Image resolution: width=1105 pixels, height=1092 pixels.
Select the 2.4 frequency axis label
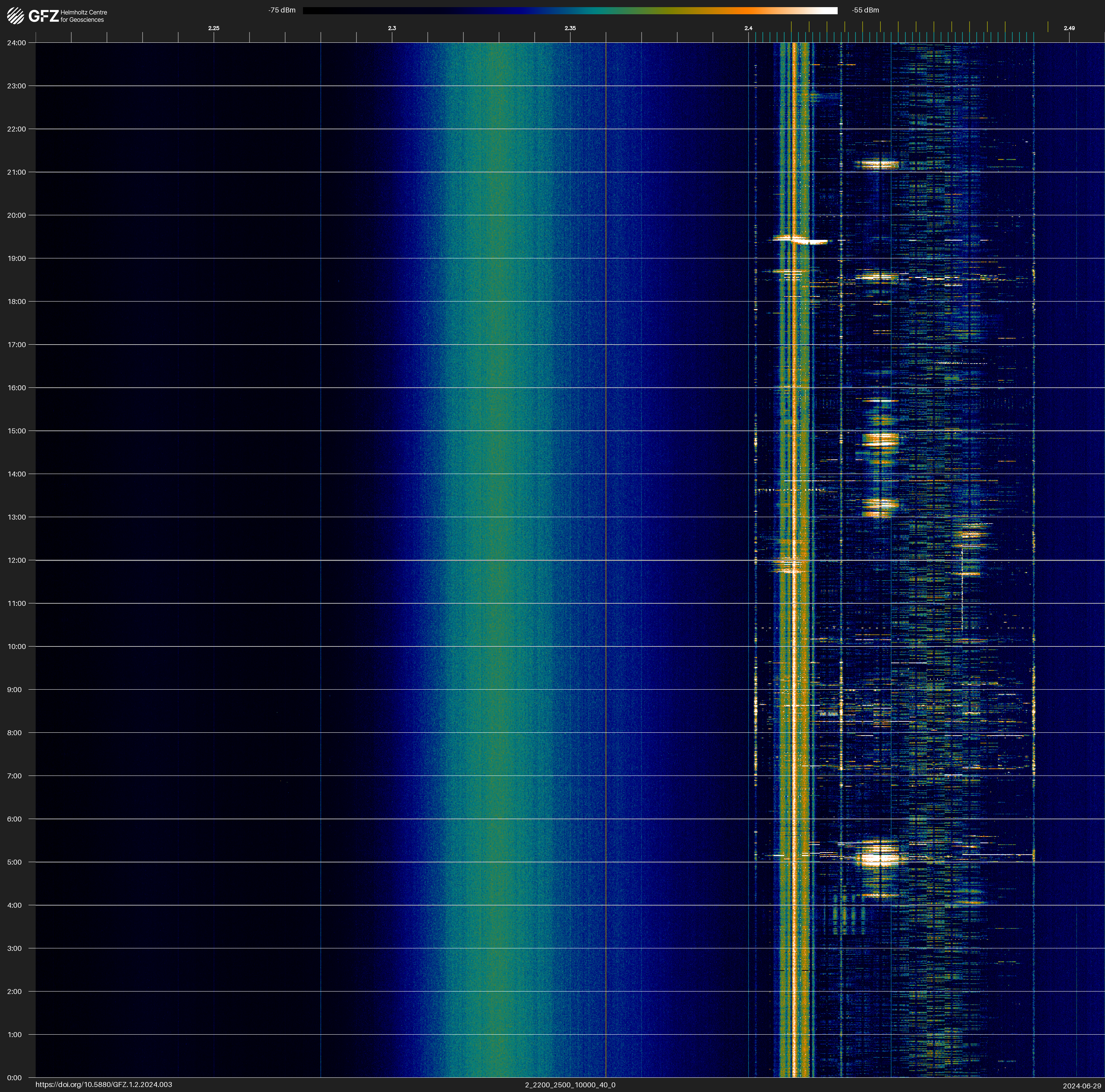[748, 28]
